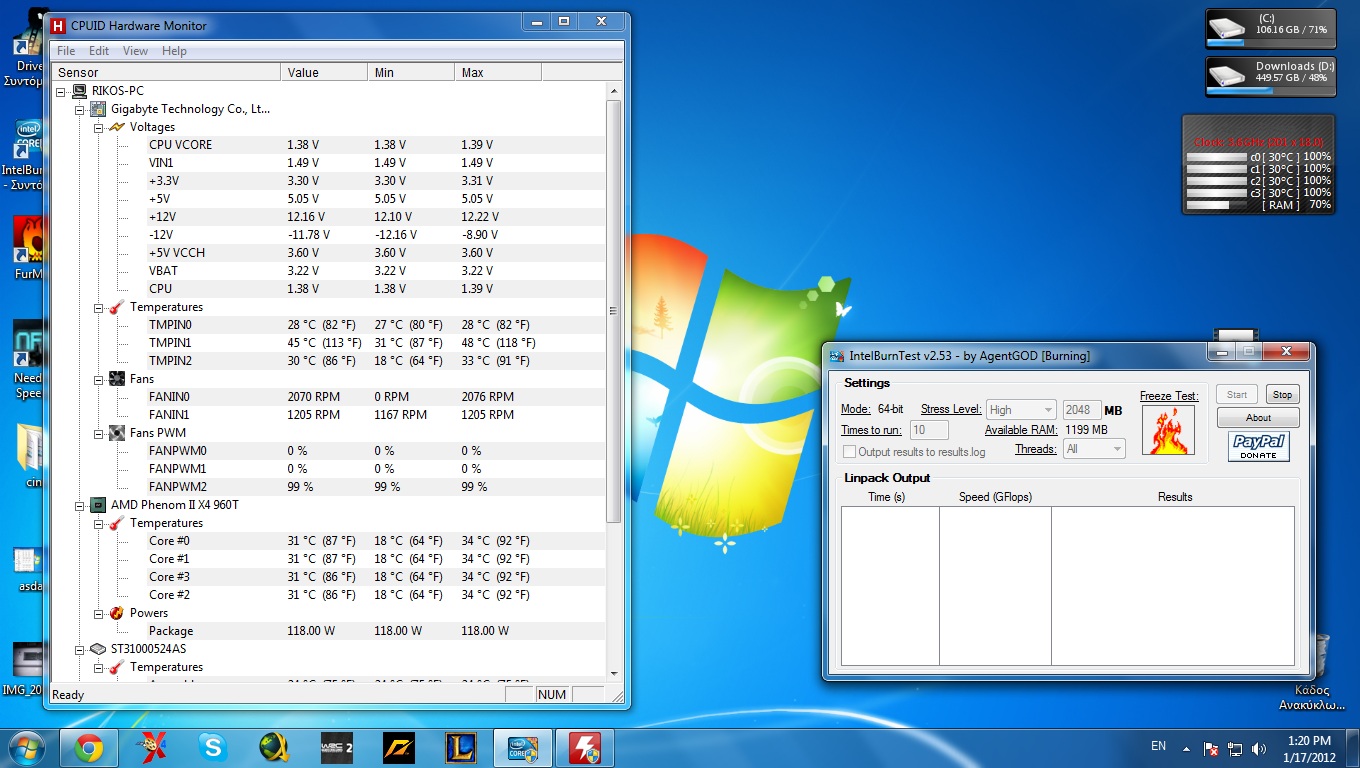Open the Windows Start menu
Viewport: 1360px width, 768px height.
click(x=27, y=747)
